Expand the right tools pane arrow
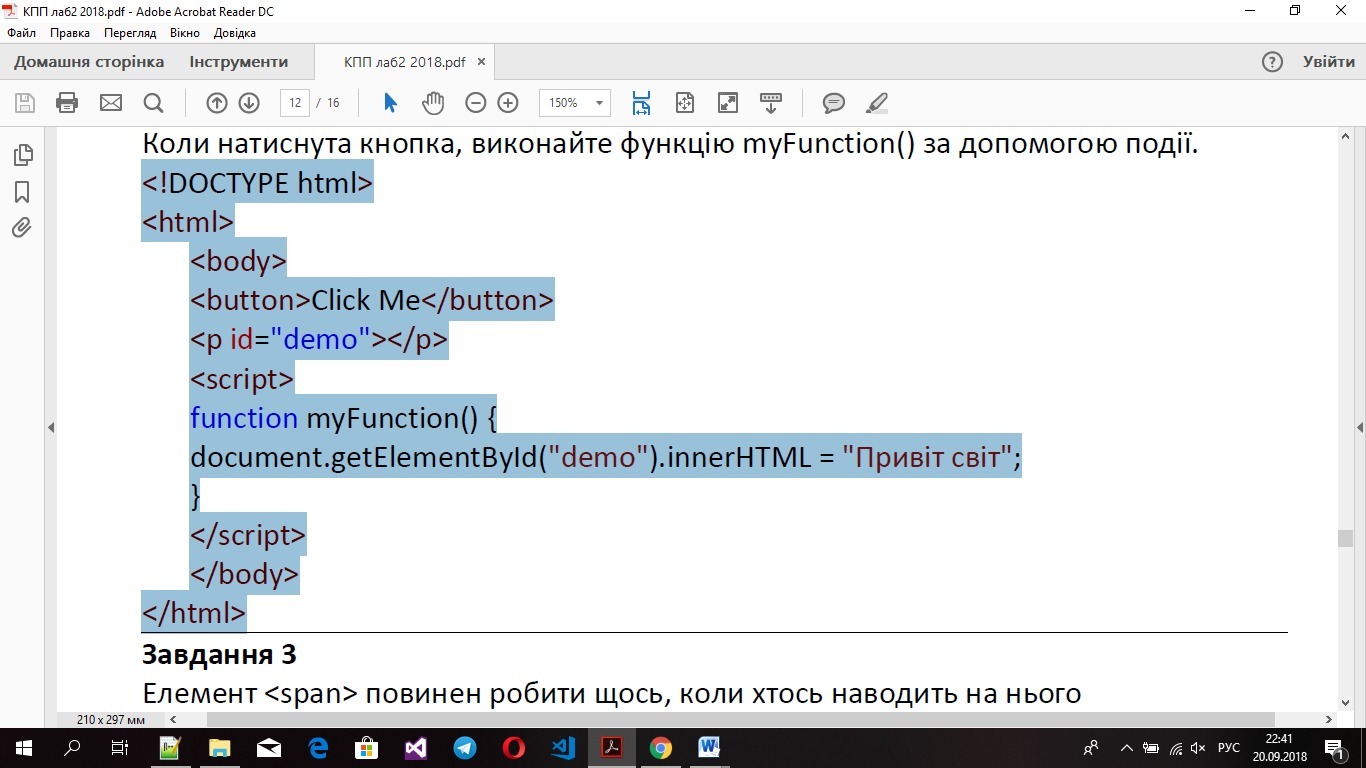 tap(1360, 427)
